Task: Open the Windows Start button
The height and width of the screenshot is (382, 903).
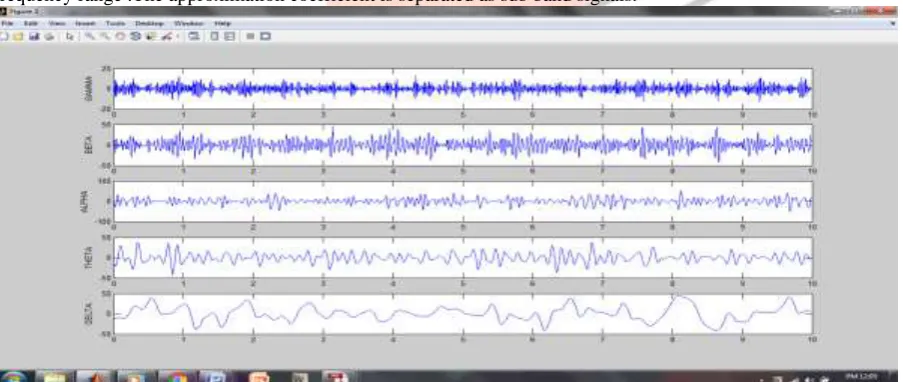Action: (x=15, y=378)
